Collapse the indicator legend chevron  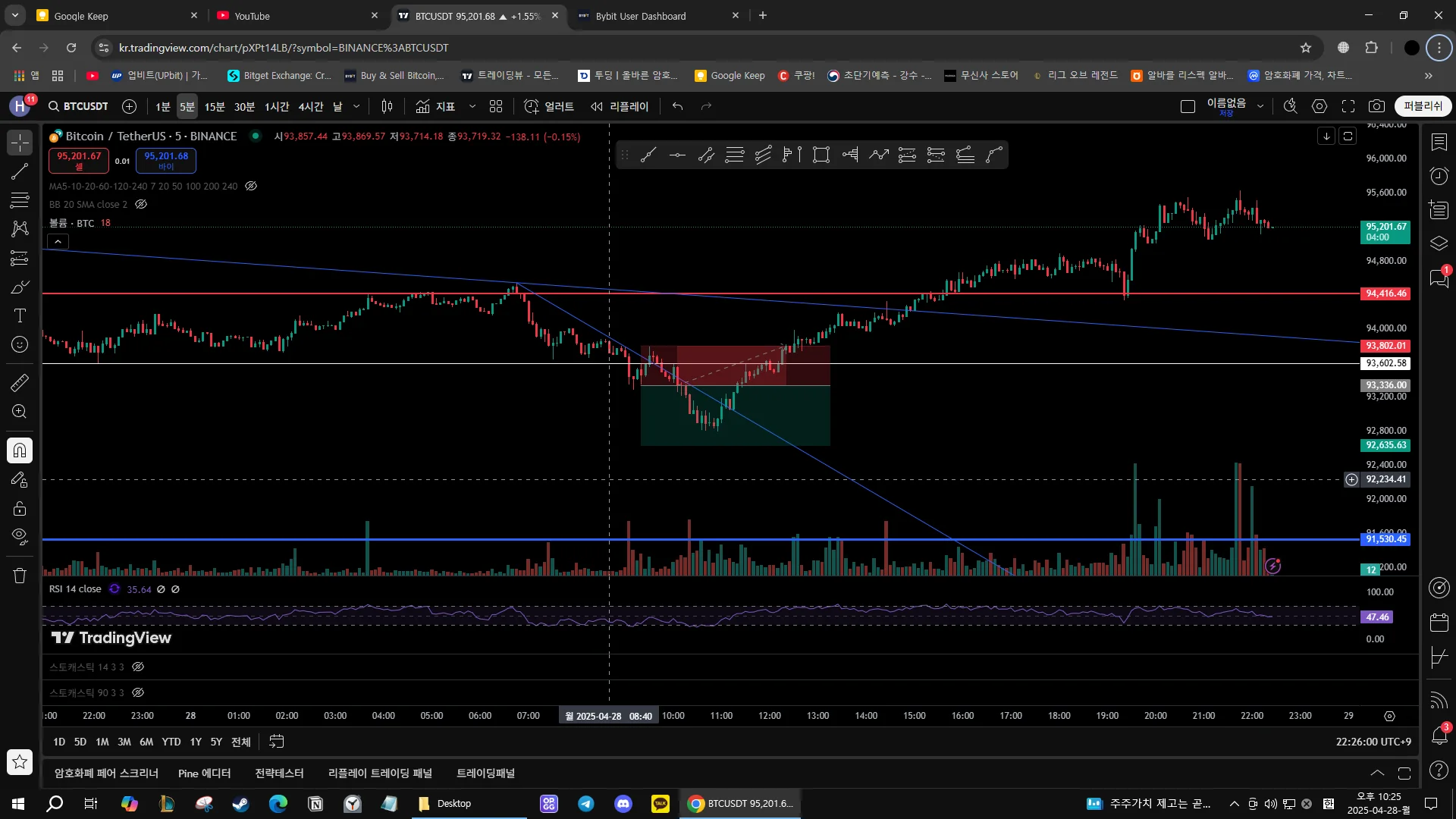58,241
